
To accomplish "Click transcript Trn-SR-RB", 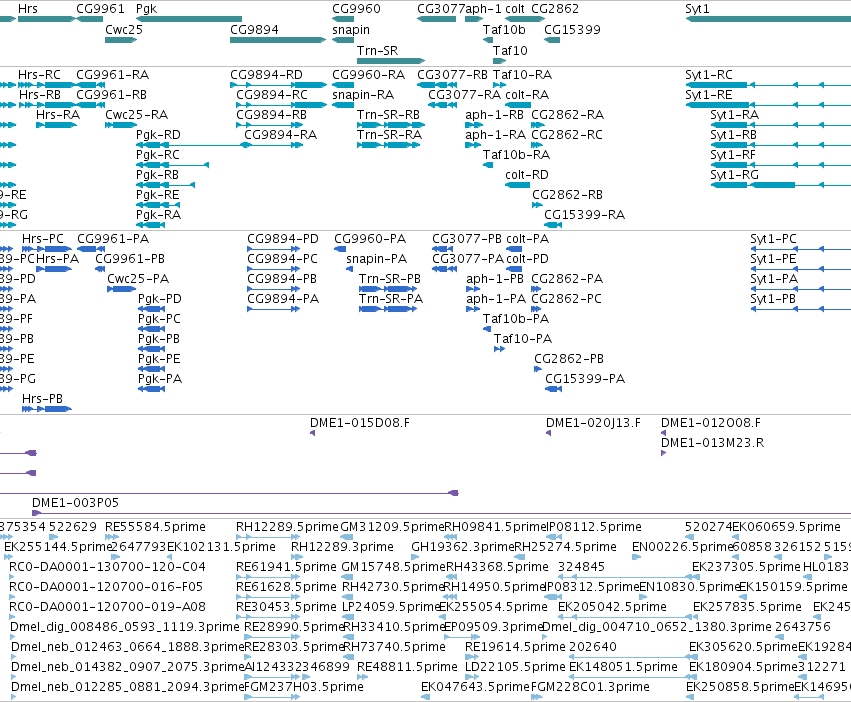I will 388,115.
